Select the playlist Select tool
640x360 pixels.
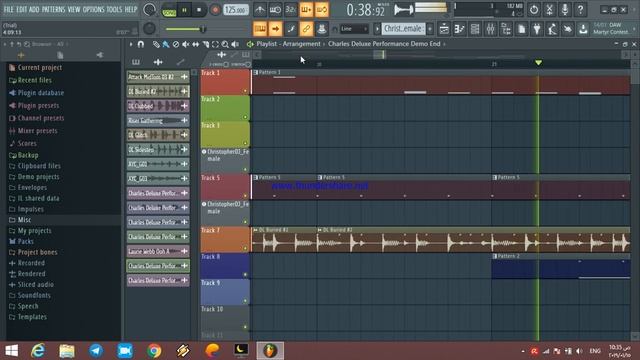coord(215,44)
